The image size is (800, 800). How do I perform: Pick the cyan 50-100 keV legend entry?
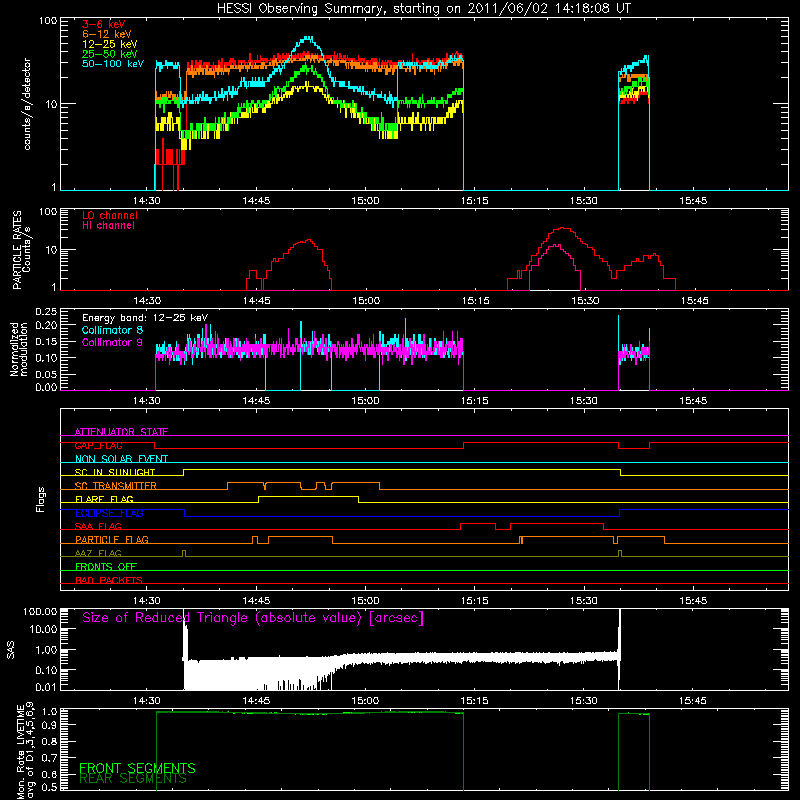pyautogui.click(x=113, y=64)
